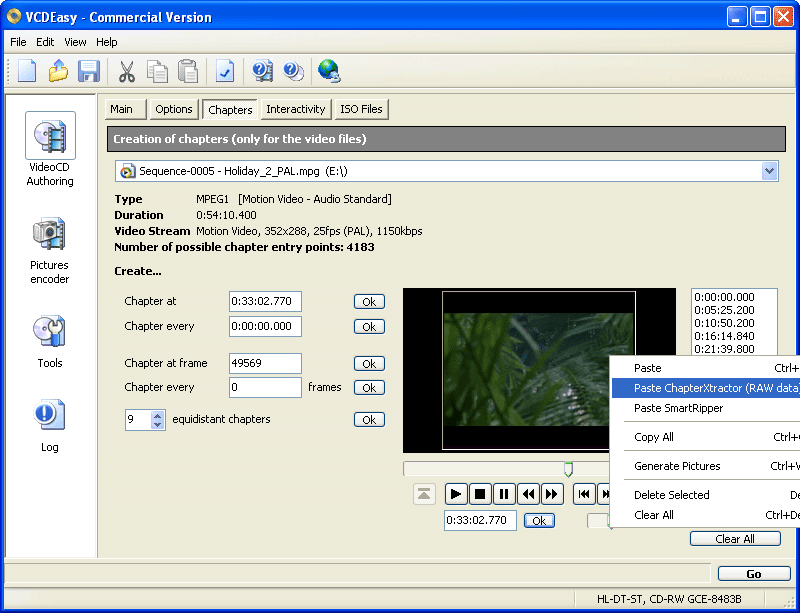
Task: Click Ok next to the frames field
Action: tap(369, 388)
